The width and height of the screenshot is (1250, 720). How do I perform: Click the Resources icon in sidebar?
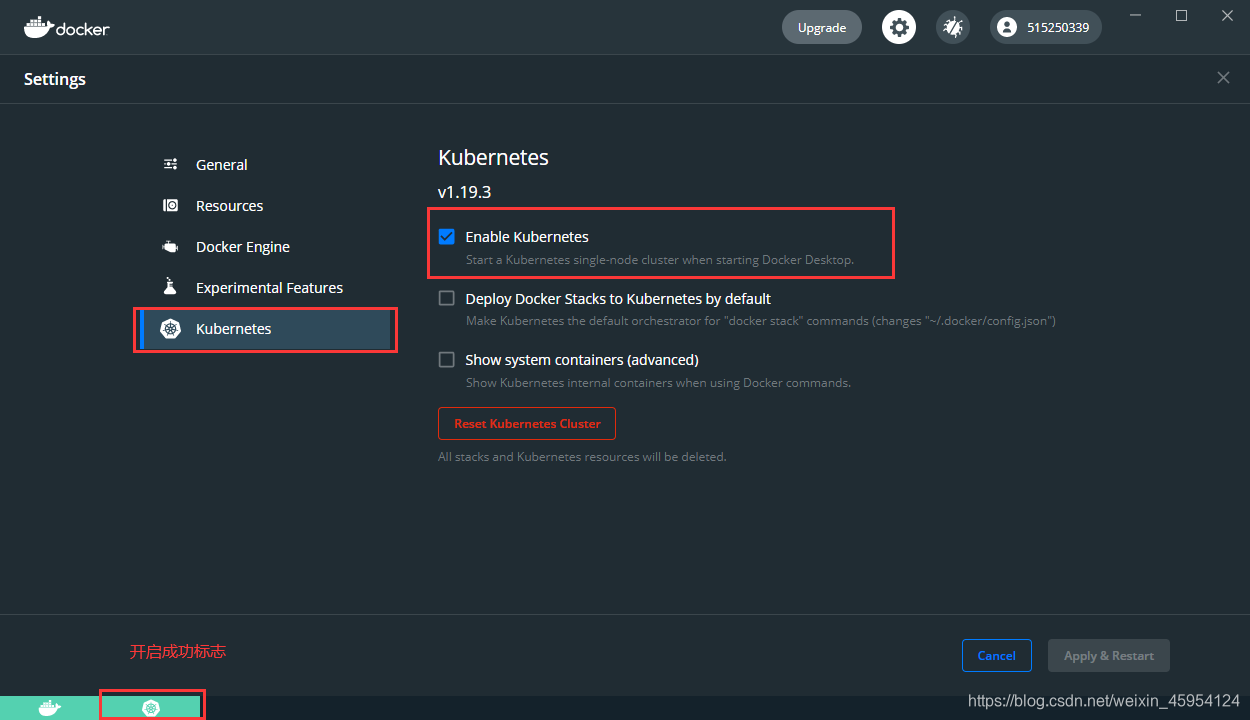click(171, 205)
